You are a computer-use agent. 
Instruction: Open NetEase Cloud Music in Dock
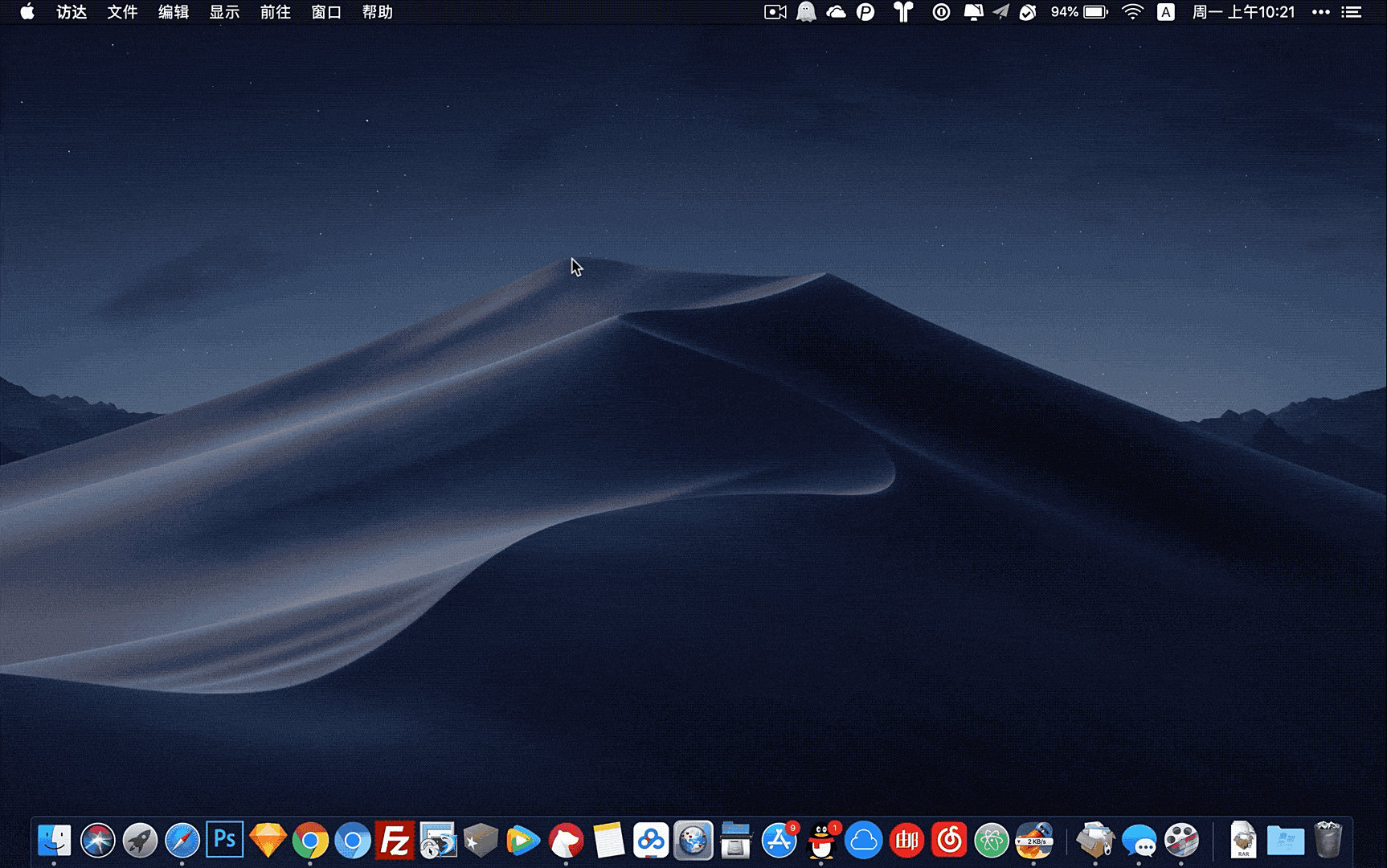point(949,841)
